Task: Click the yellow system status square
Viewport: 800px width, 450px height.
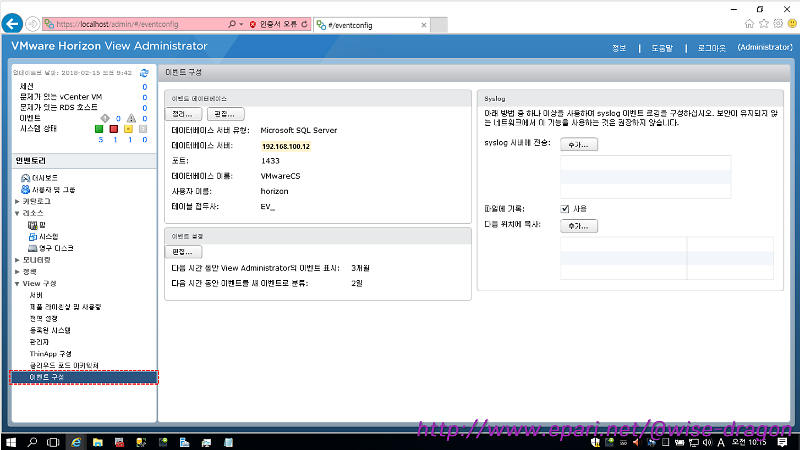Action: [x=129, y=129]
